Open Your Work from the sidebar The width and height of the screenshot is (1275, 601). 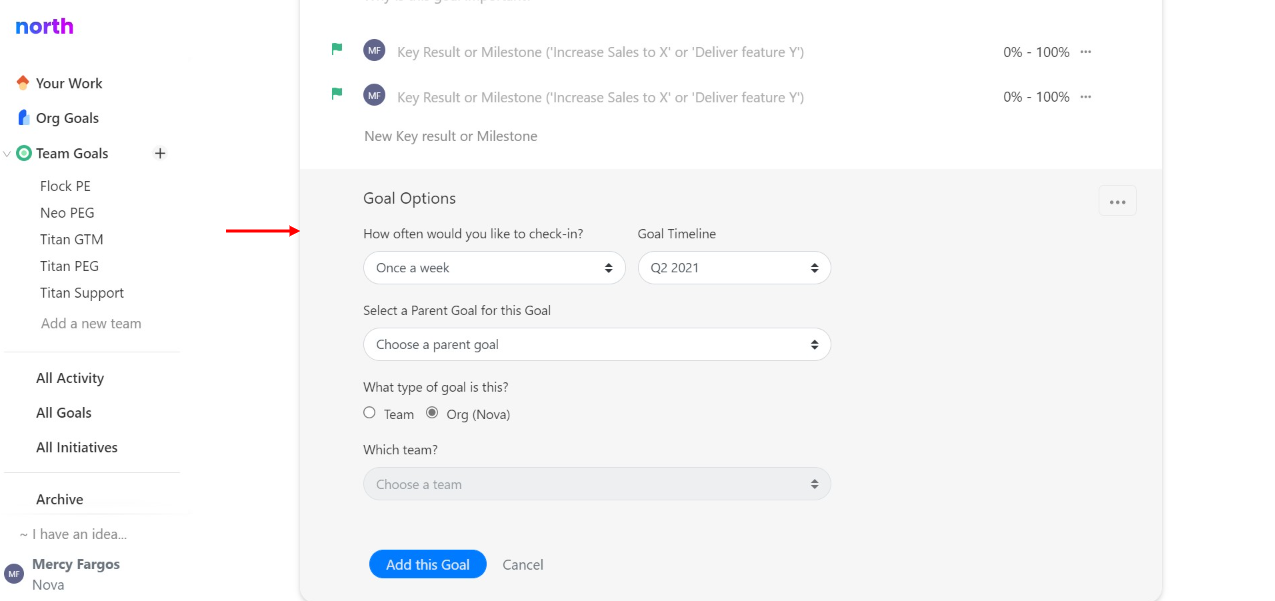pos(60,83)
